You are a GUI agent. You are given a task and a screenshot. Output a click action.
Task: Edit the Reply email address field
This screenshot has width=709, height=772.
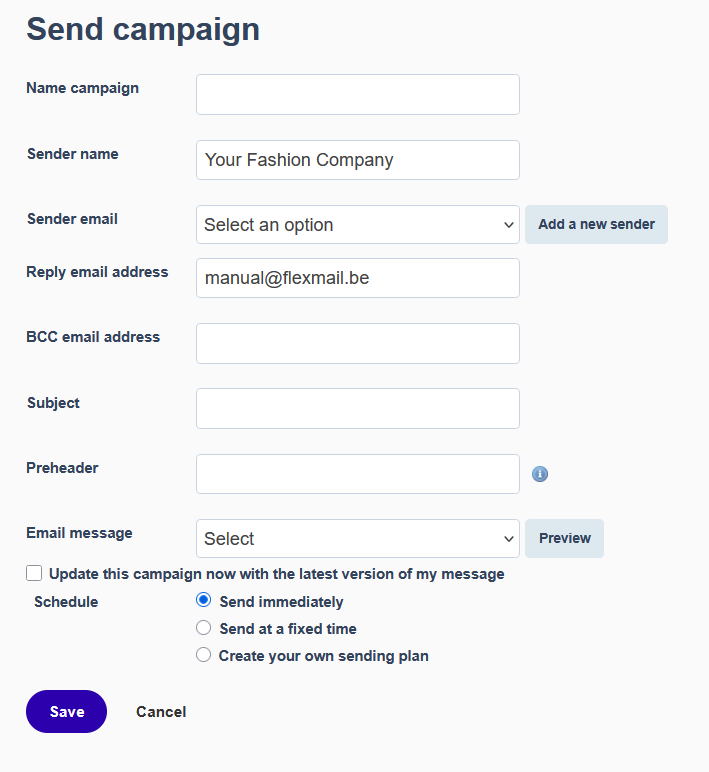(358, 278)
